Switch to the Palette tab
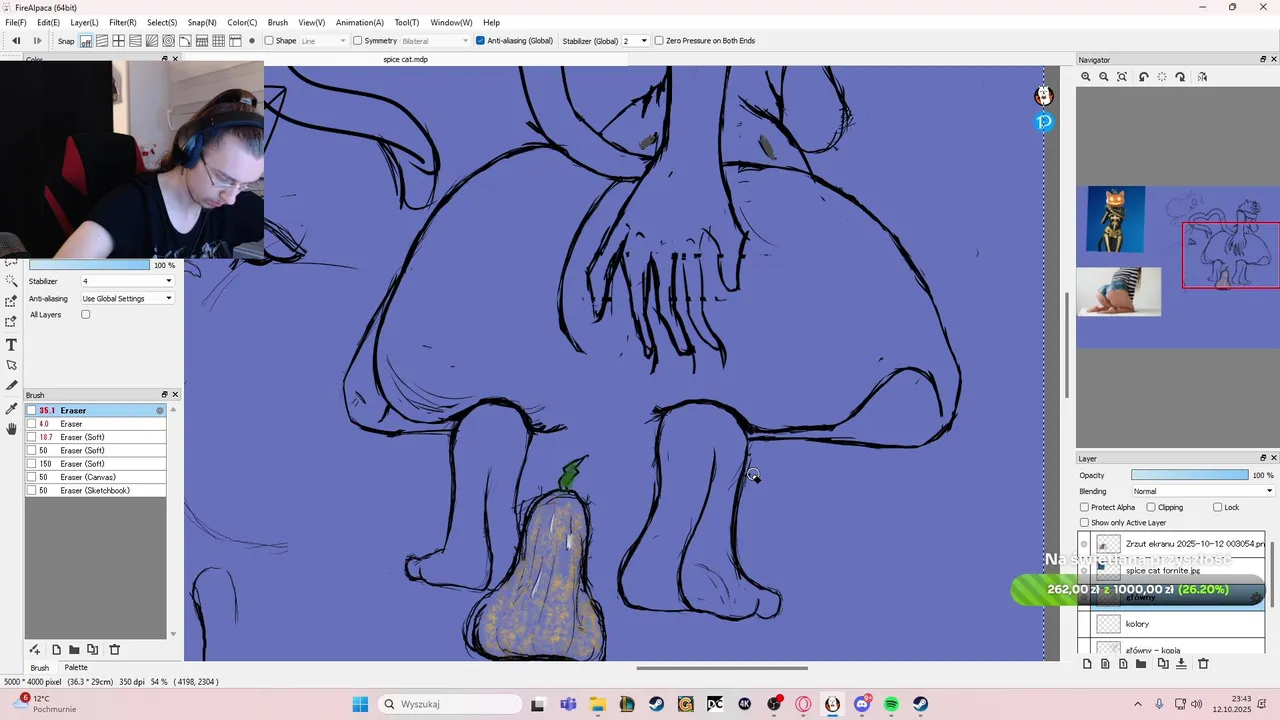 coord(76,667)
